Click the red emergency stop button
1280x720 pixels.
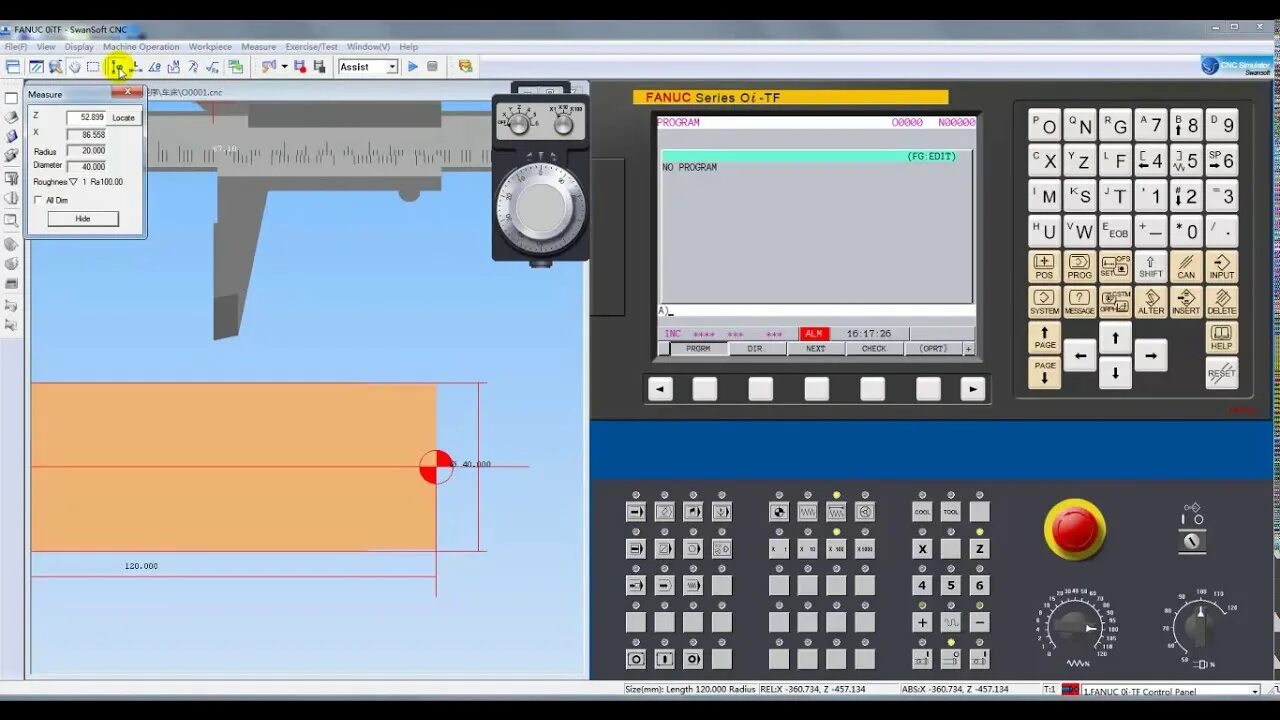click(1075, 529)
